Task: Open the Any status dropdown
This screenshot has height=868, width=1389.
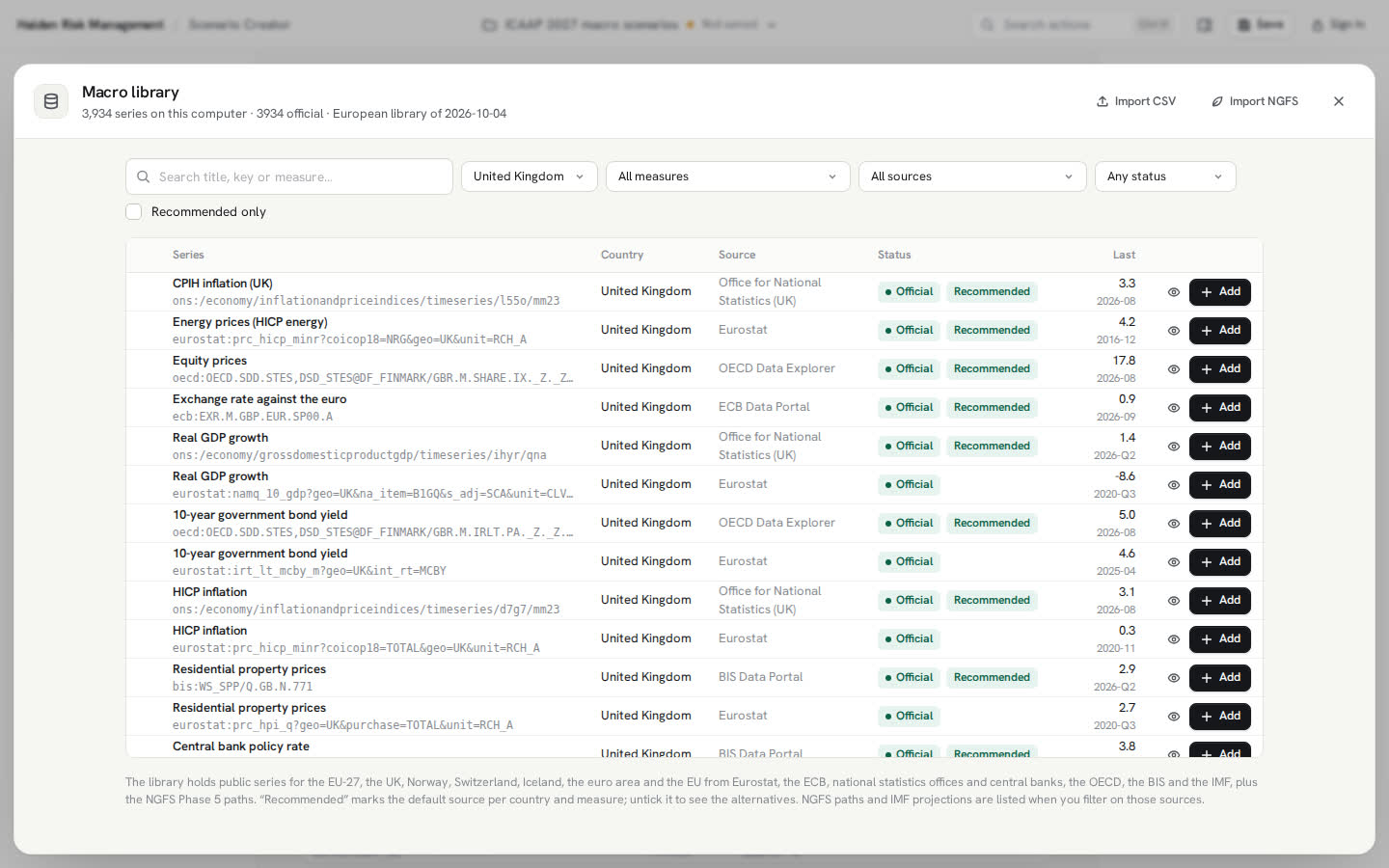Action: [1164, 176]
